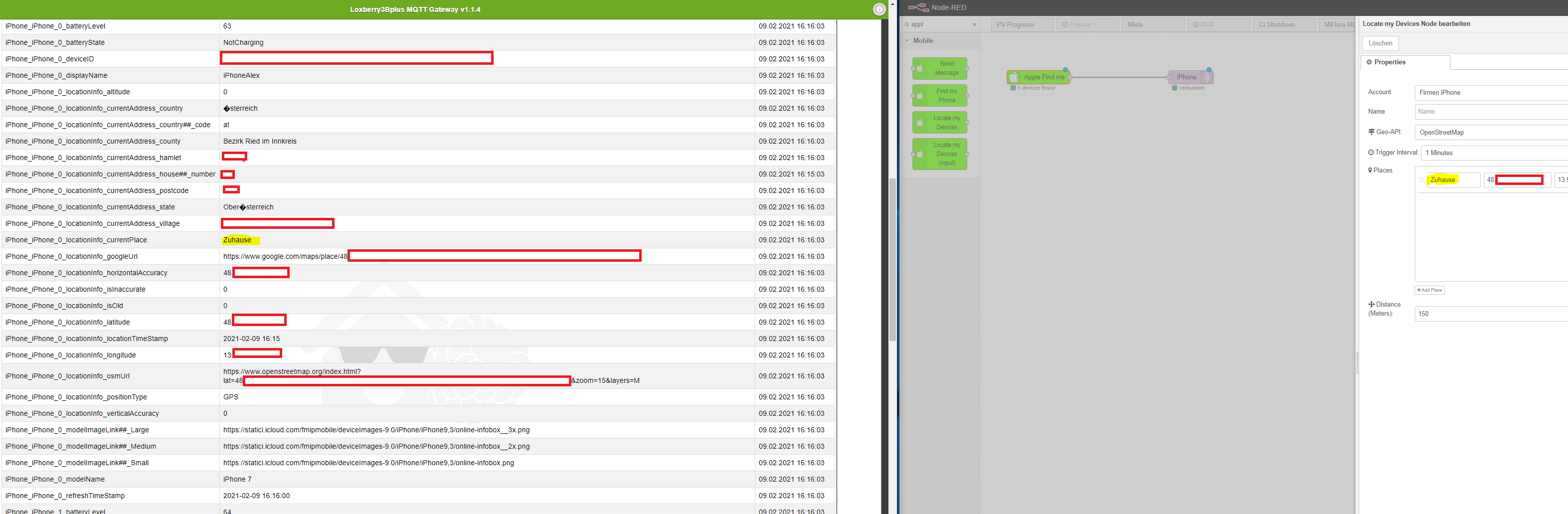The height and width of the screenshot is (514, 1568).
Task: Click the 'verbunden' status under iPhone node
Action: coord(1192,88)
